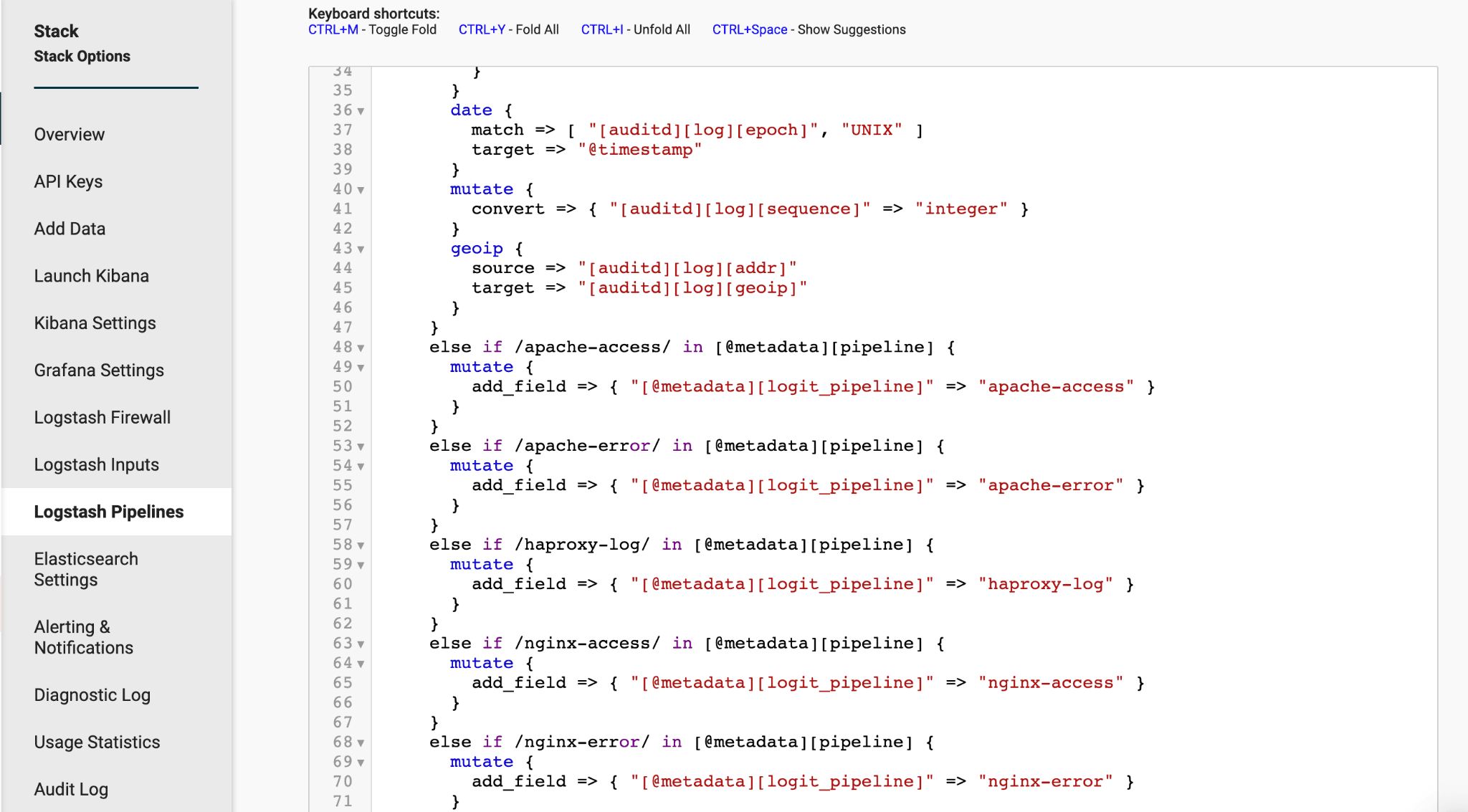Viewport: 1468px width, 812px height.
Task: Fold the haproxy-log else-if at line 58
Action: (361, 545)
